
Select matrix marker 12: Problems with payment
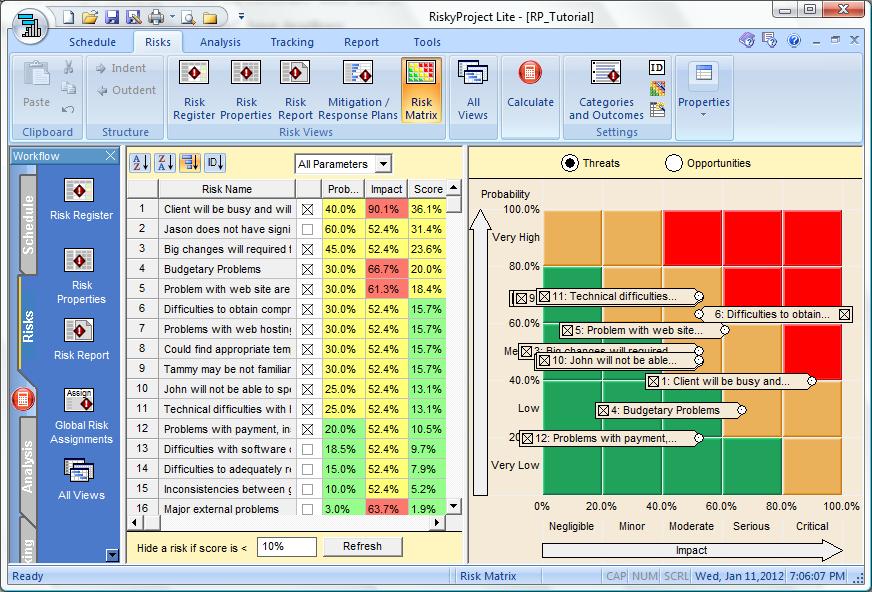[x=611, y=438]
